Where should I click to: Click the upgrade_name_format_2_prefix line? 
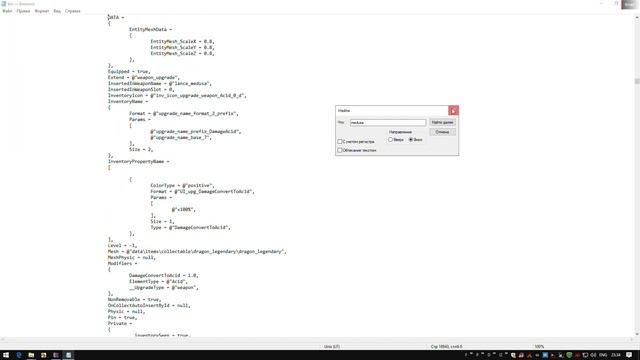pyautogui.click(x=184, y=113)
